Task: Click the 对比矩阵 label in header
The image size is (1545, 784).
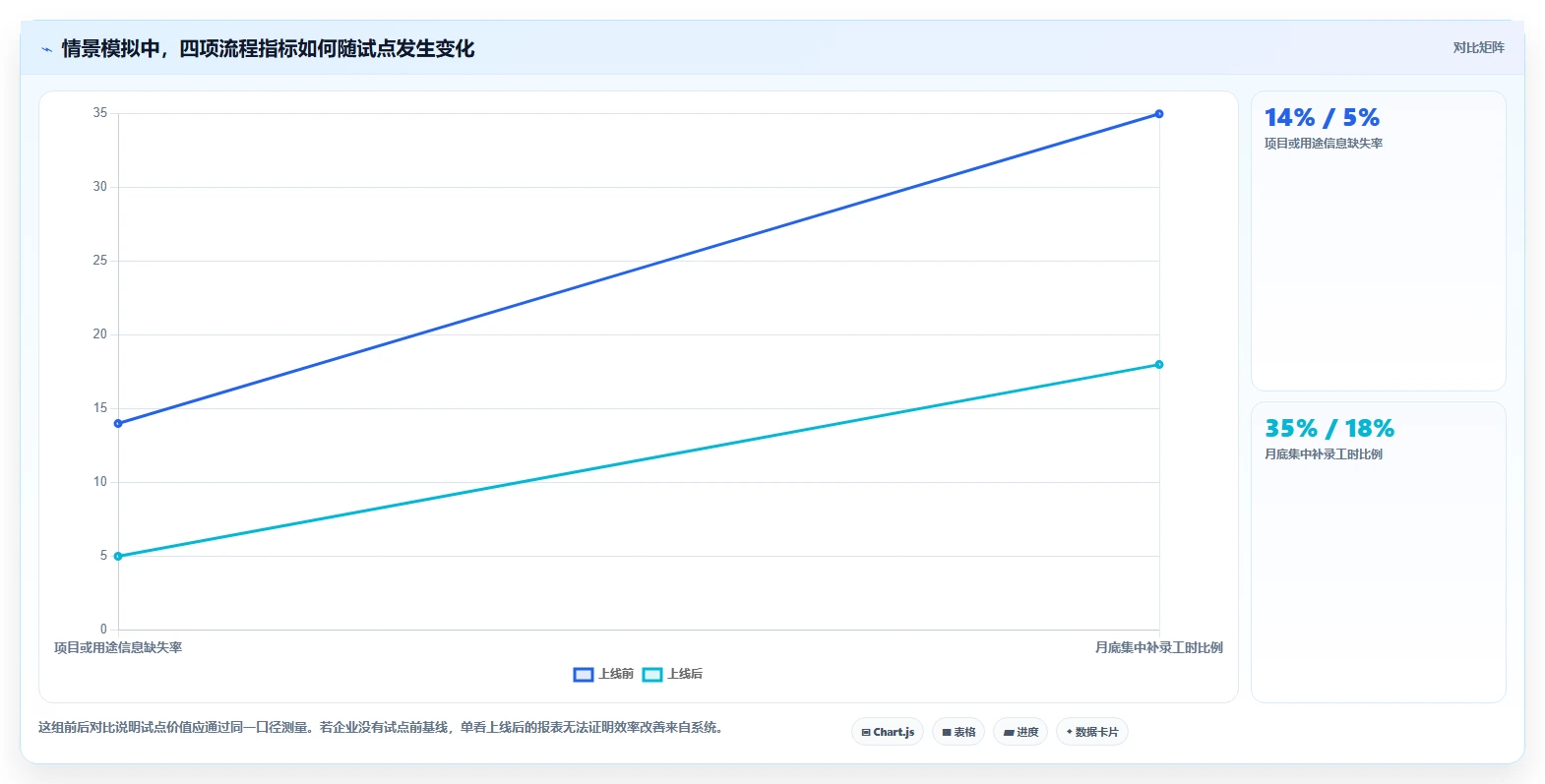Action: tap(1478, 47)
